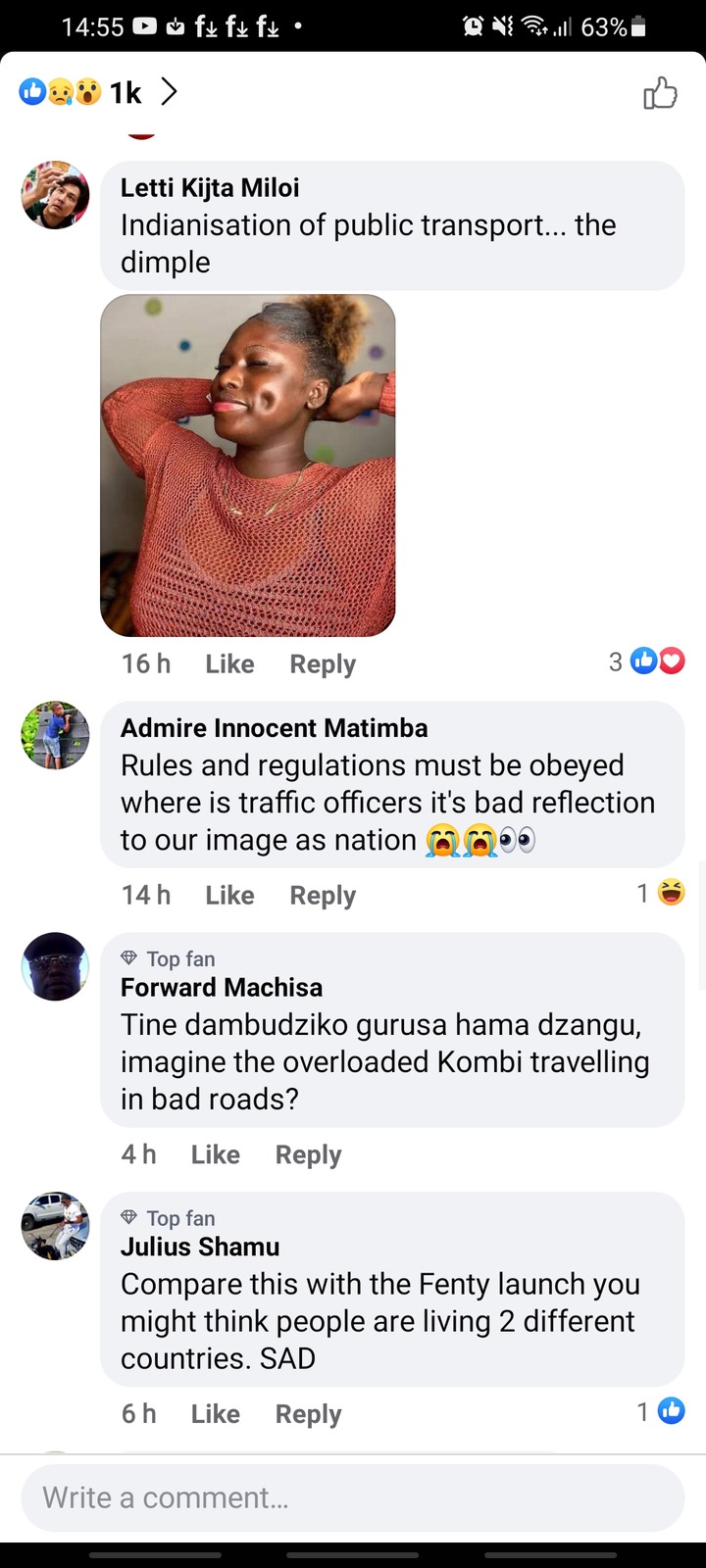706x1568 pixels.
Task: Expand reactions list with chevron next to 1k
Action: pos(169,92)
